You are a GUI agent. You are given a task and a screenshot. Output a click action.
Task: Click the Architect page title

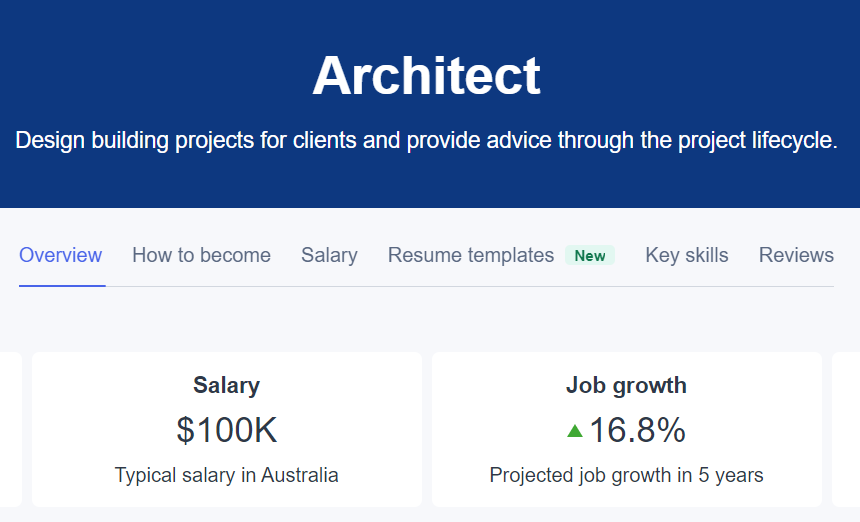tap(426, 75)
